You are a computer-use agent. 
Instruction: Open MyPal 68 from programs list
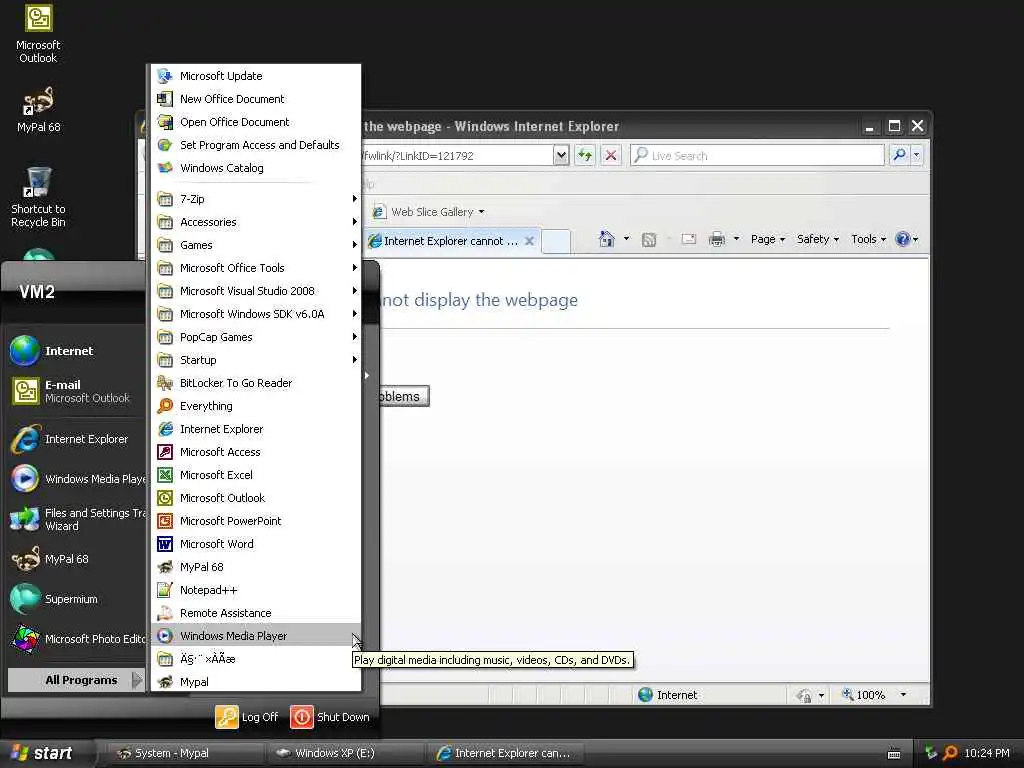(x=256, y=567)
